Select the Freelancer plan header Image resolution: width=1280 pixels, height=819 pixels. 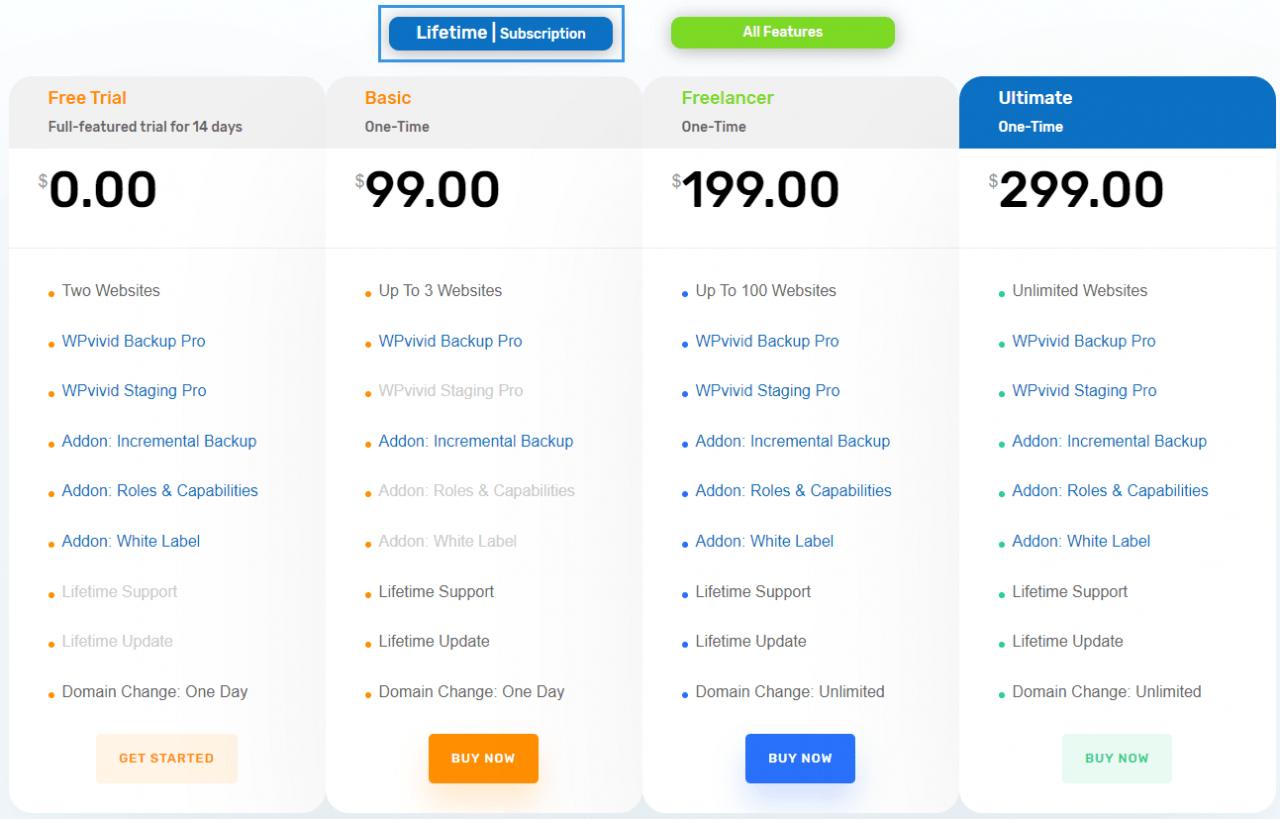point(800,112)
